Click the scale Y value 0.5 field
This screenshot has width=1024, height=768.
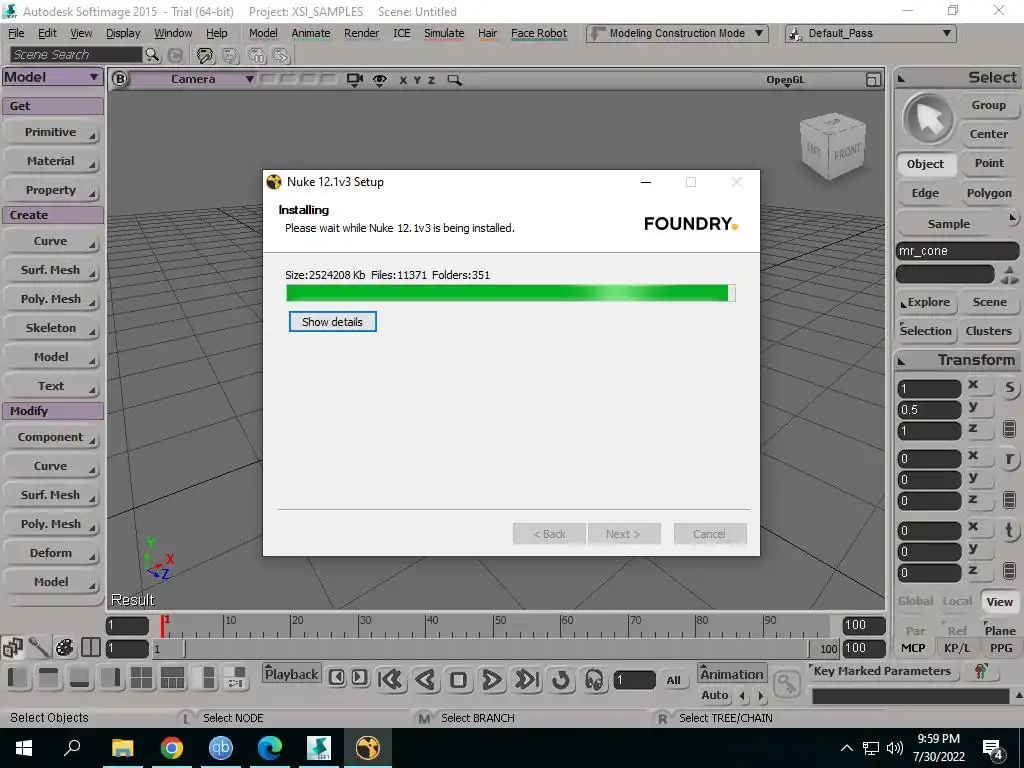tap(928, 410)
